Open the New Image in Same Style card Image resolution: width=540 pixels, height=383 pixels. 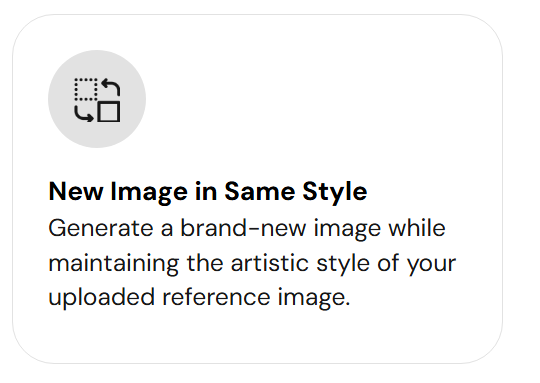coord(257,189)
